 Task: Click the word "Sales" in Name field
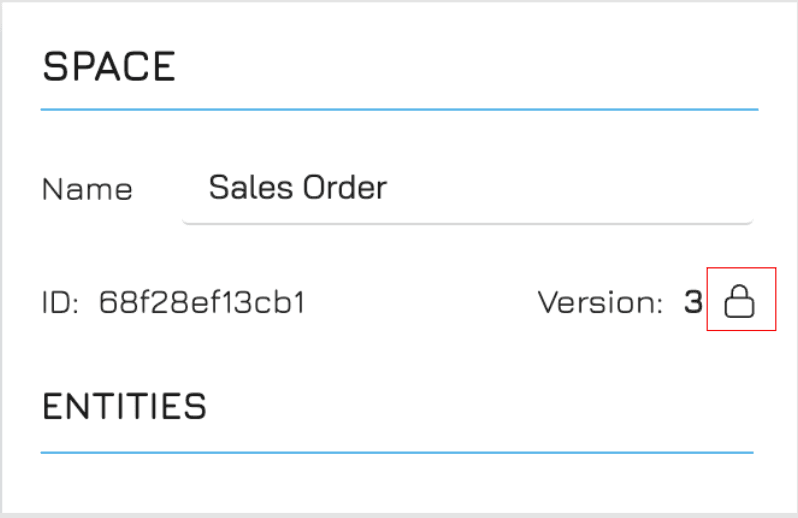[x=251, y=187]
